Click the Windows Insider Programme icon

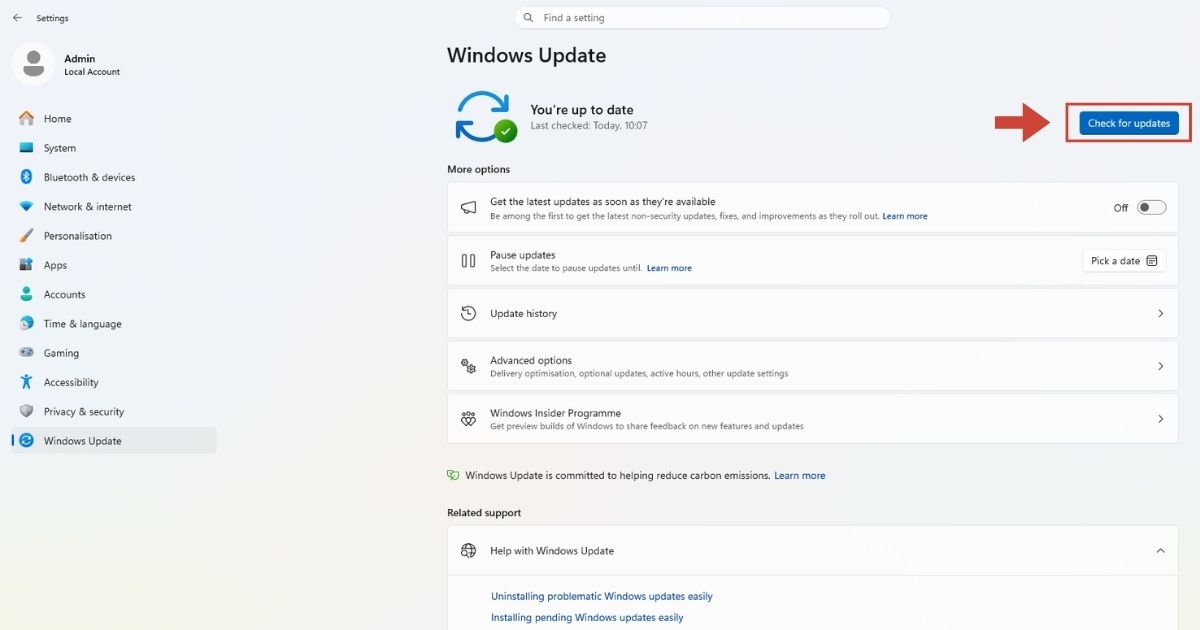click(468, 419)
